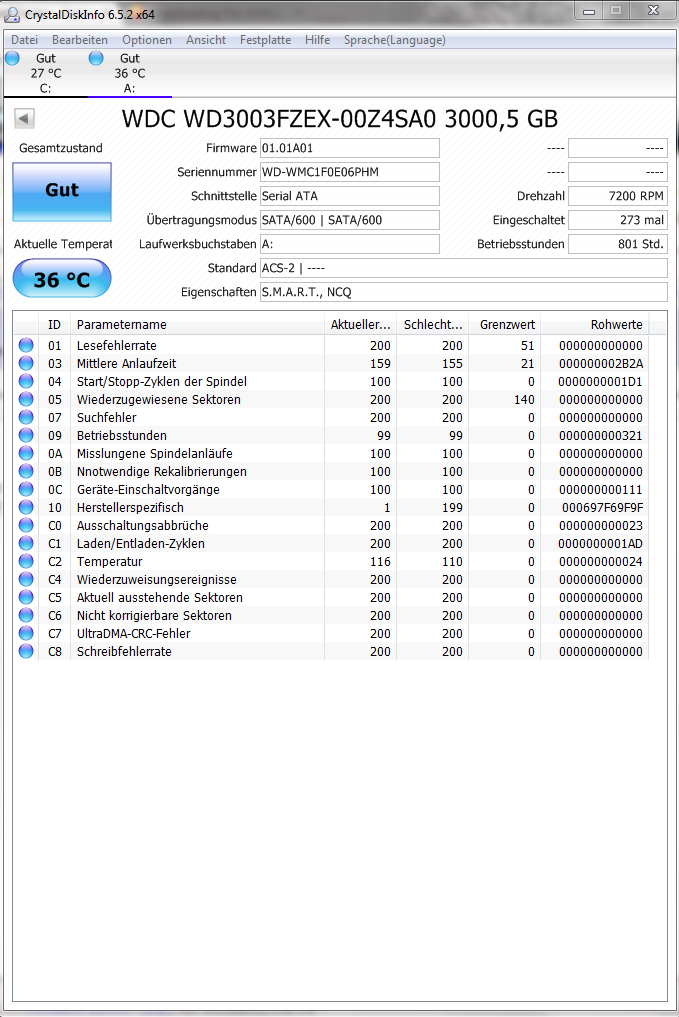Click the Firmware field 01.01A01
Screen dimensions: 679x1017
tap(350, 148)
